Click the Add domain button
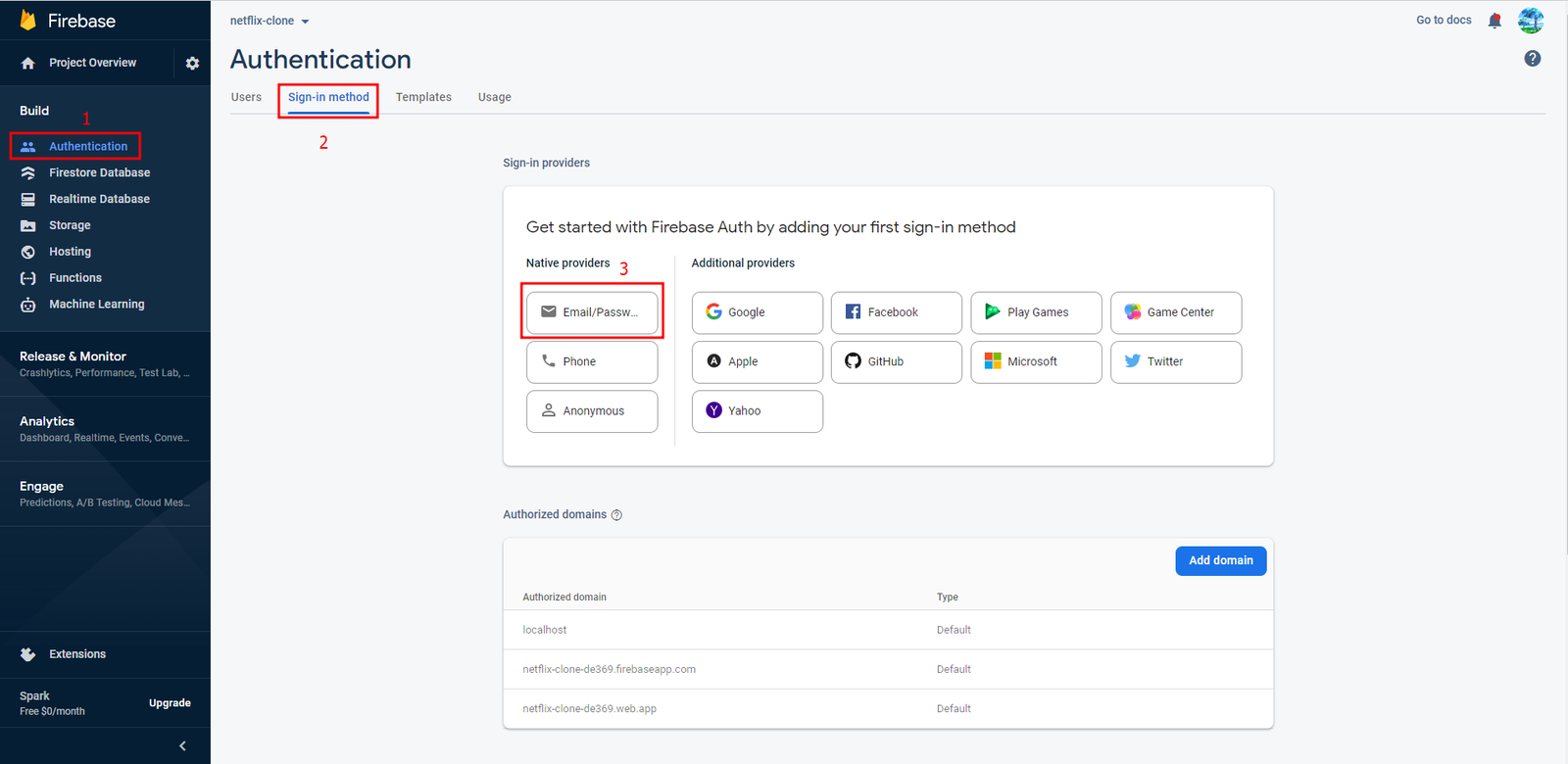This screenshot has width=1568, height=764. (x=1221, y=560)
